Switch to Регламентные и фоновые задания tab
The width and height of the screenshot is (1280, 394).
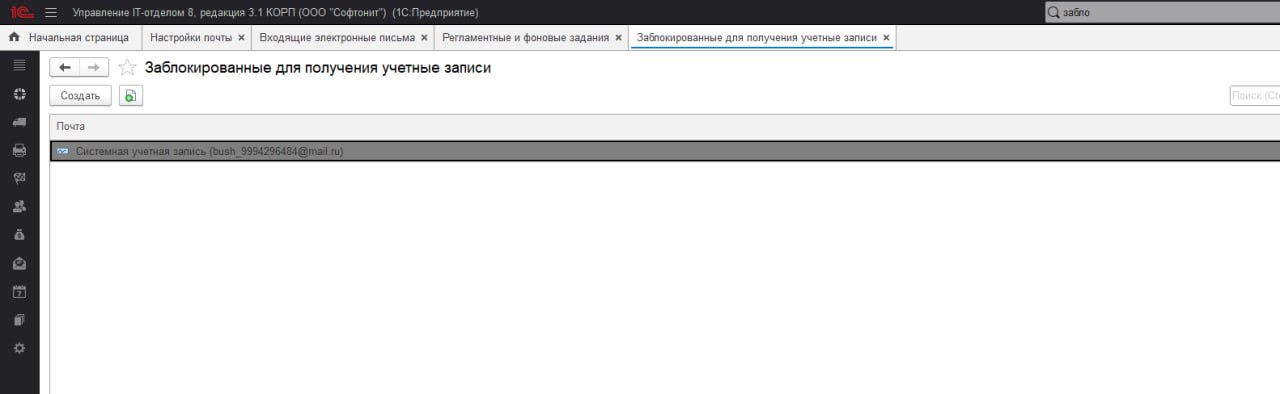(x=526, y=37)
